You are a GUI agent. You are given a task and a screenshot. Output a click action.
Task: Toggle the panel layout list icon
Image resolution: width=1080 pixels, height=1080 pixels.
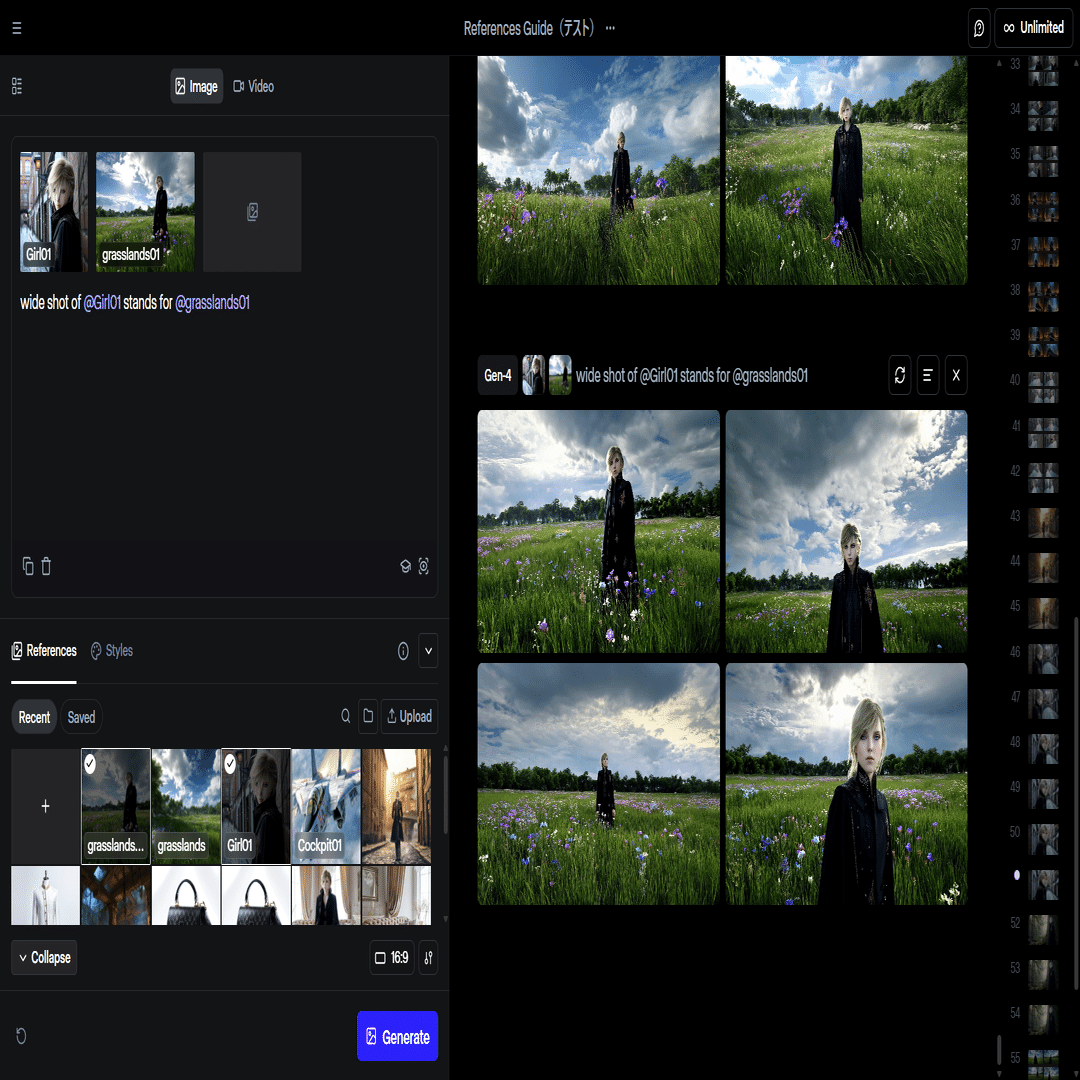tap(17, 86)
